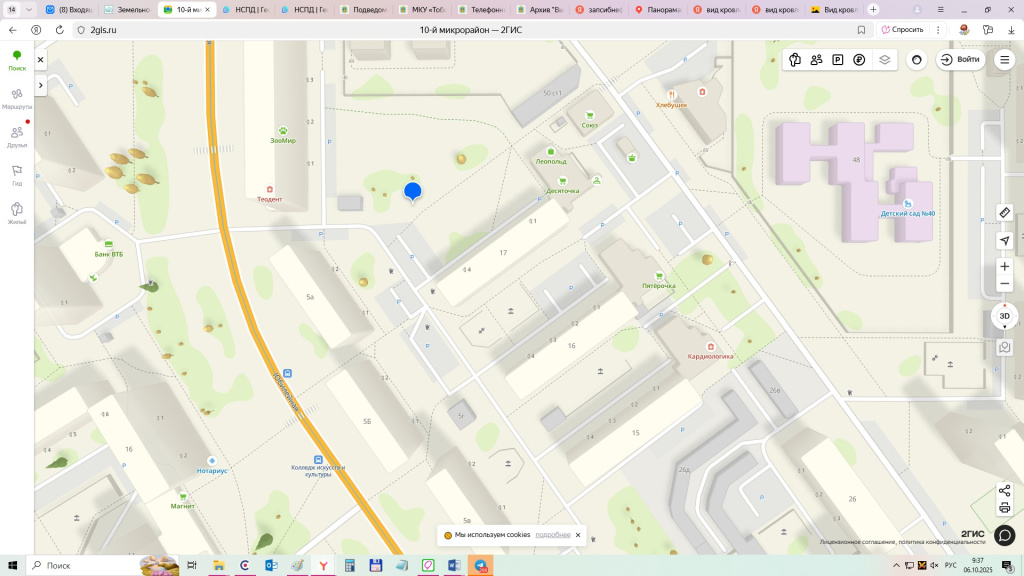This screenshot has width=1024, height=576.
Task: Toggle the 3D map view mode
Action: pos(1005,316)
